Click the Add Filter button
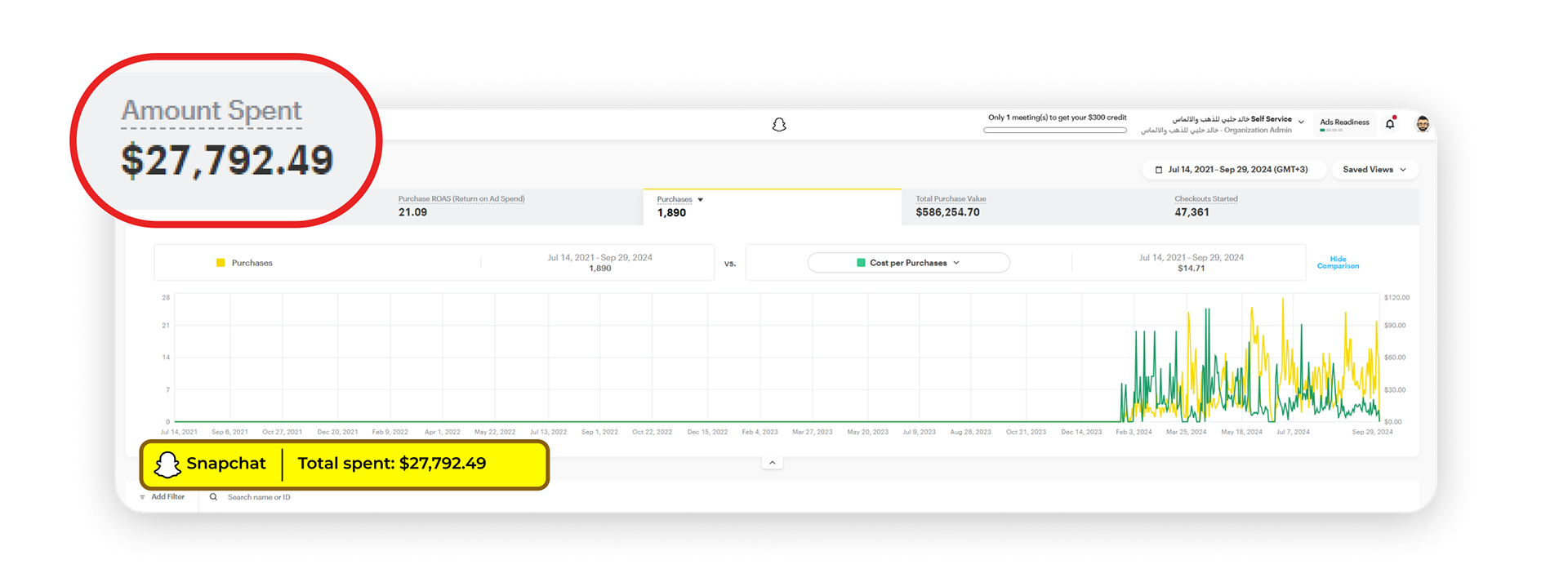The width and height of the screenshot is (1568, 582). pos(162,497)
